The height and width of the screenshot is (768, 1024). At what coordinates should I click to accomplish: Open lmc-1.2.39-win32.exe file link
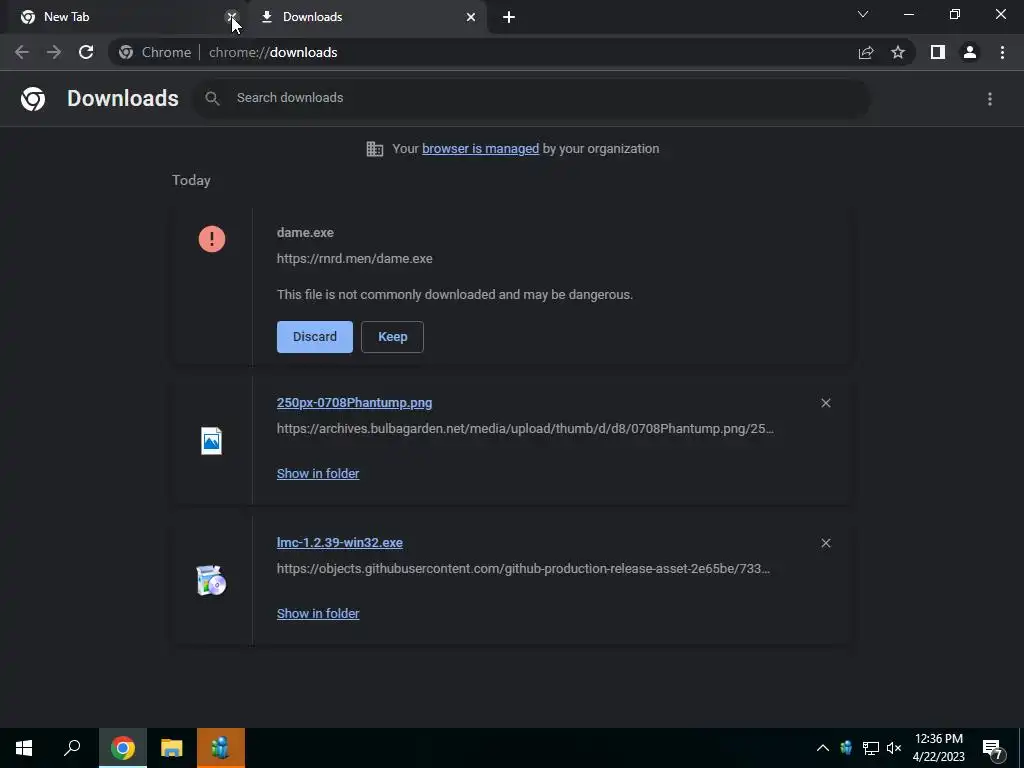coord(340,543)
